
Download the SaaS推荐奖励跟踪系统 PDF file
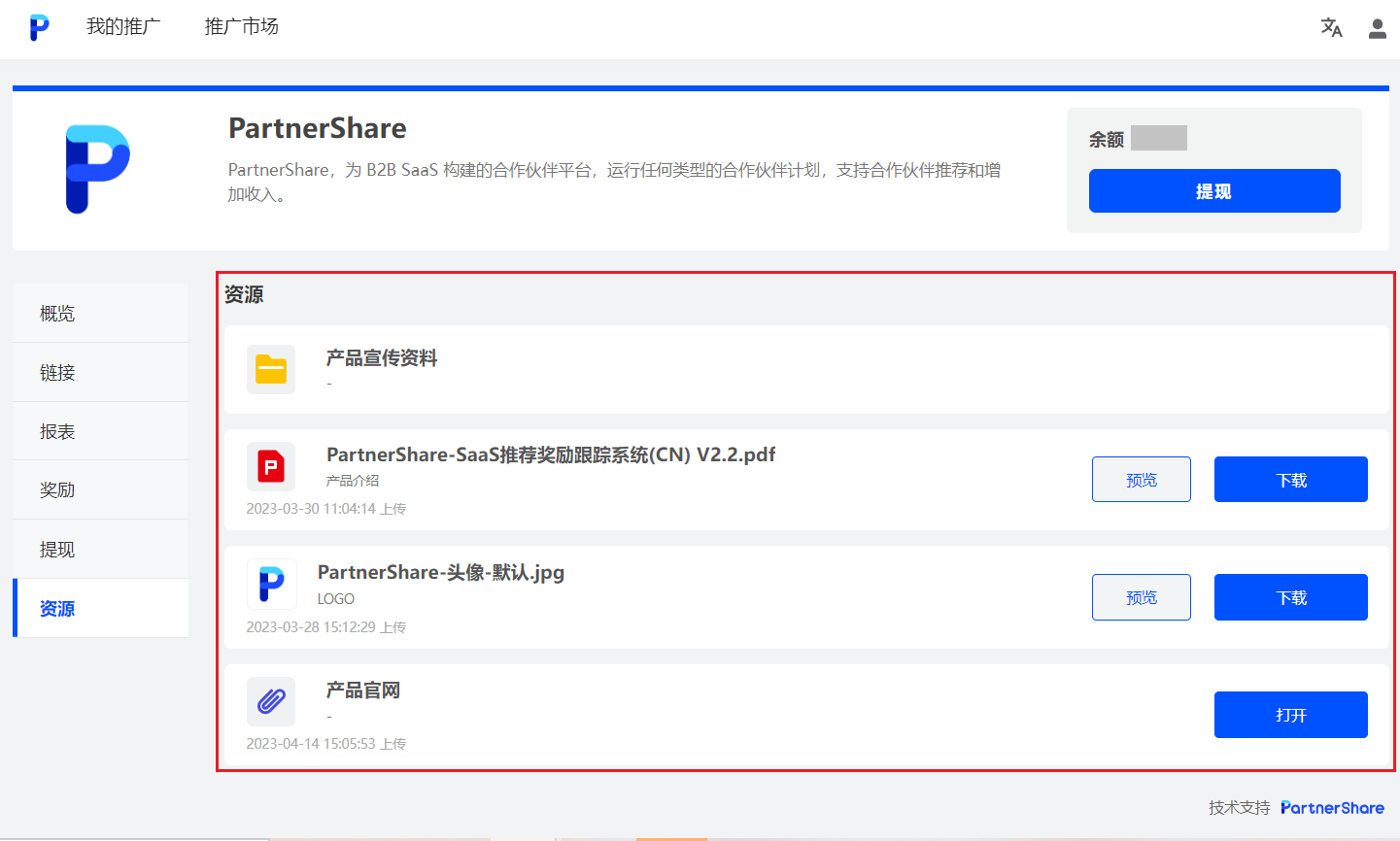click(x=1291, y=480)
